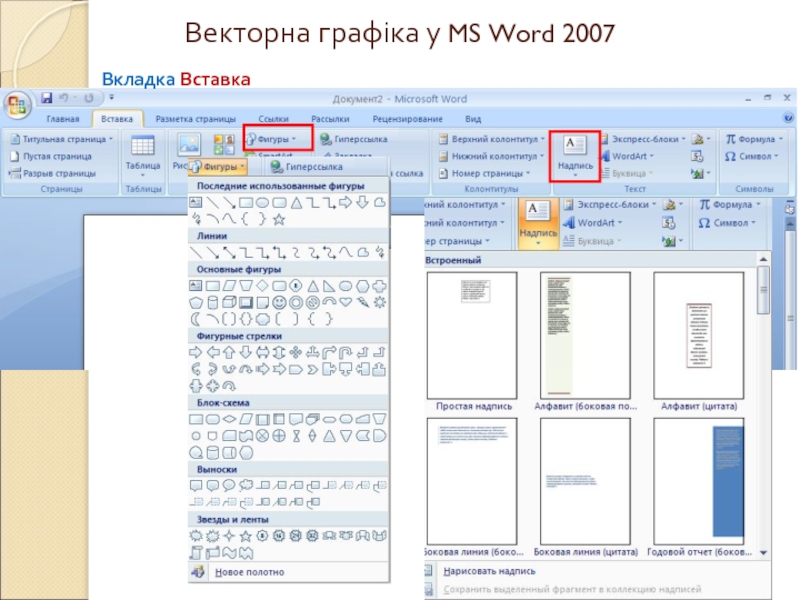Choose the right triangle shape
This screenshot has height=600, width=800.
tap(329, 286)
